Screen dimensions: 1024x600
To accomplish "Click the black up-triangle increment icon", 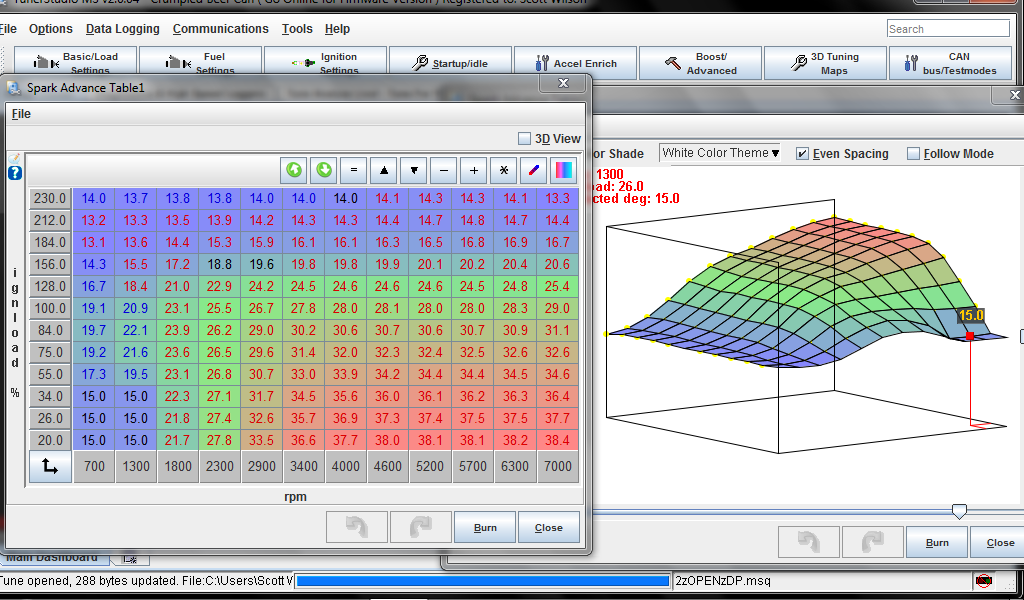I will pos(385,169).
